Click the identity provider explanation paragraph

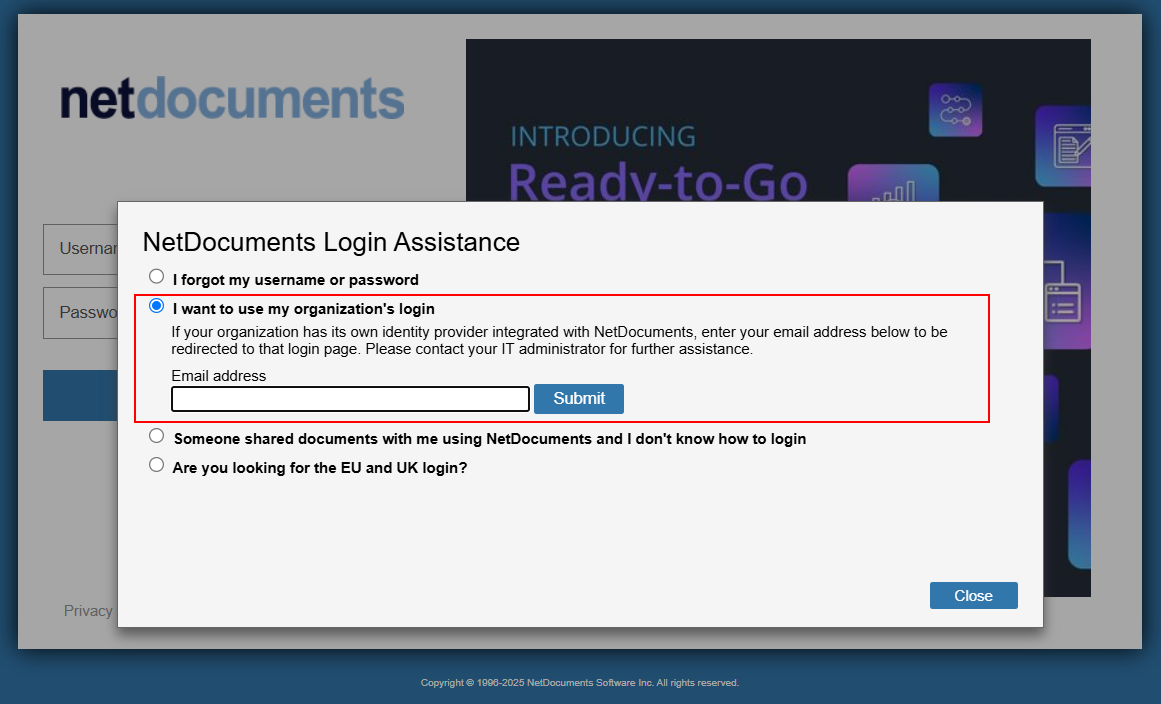[559, 341]
